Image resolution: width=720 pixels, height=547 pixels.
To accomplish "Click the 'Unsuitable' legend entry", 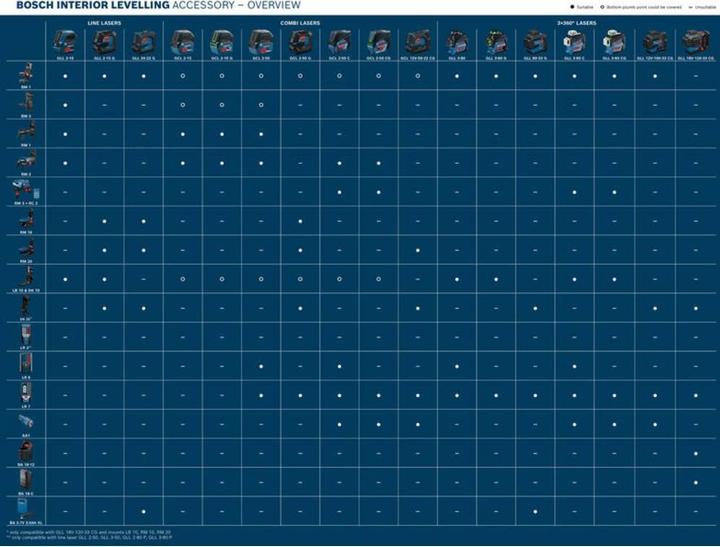I will pyautogui.click(x=703, y=7).
